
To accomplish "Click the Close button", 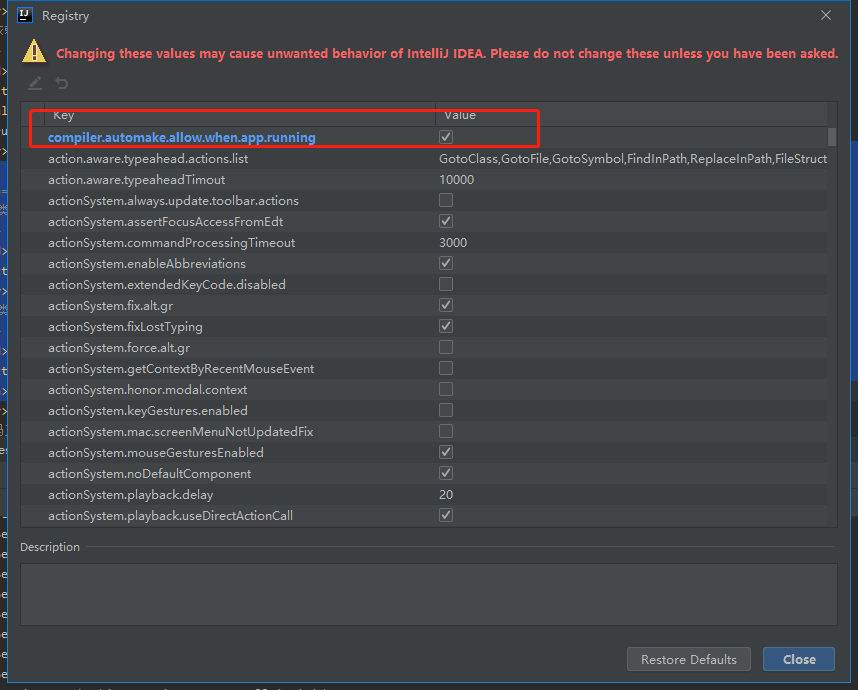I will point(798,659).
